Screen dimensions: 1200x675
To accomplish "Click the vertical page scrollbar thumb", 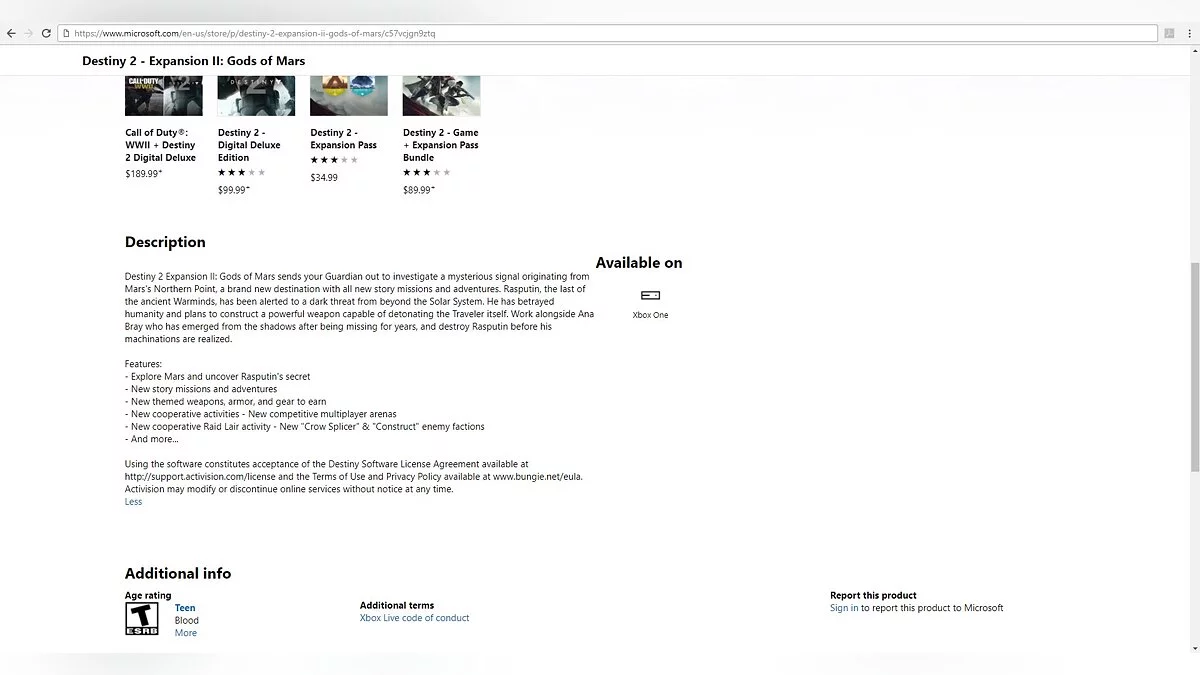I will coord(1194,365).
